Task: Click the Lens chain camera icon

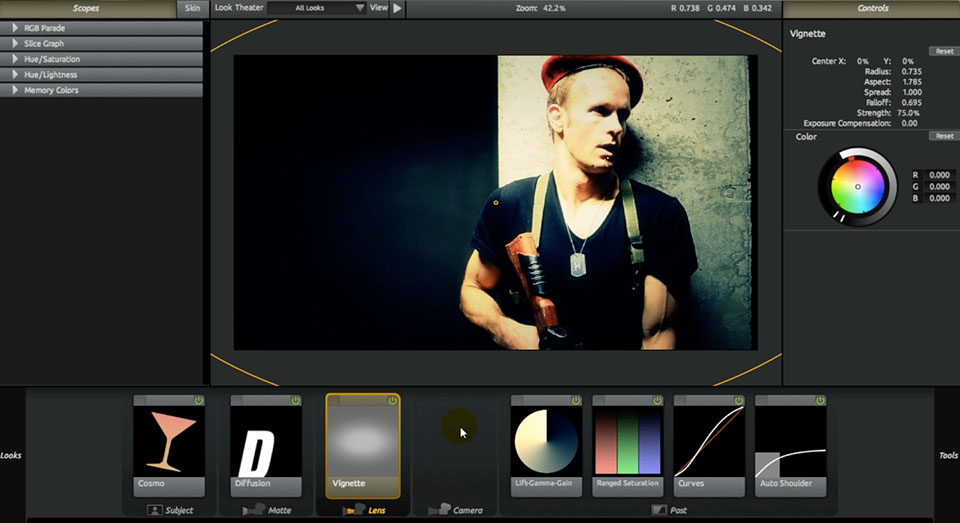Action: 353,510
